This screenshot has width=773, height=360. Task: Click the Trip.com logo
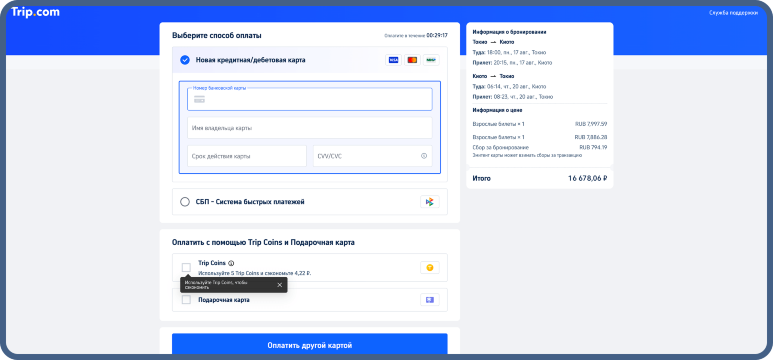(x=35, y=12)
